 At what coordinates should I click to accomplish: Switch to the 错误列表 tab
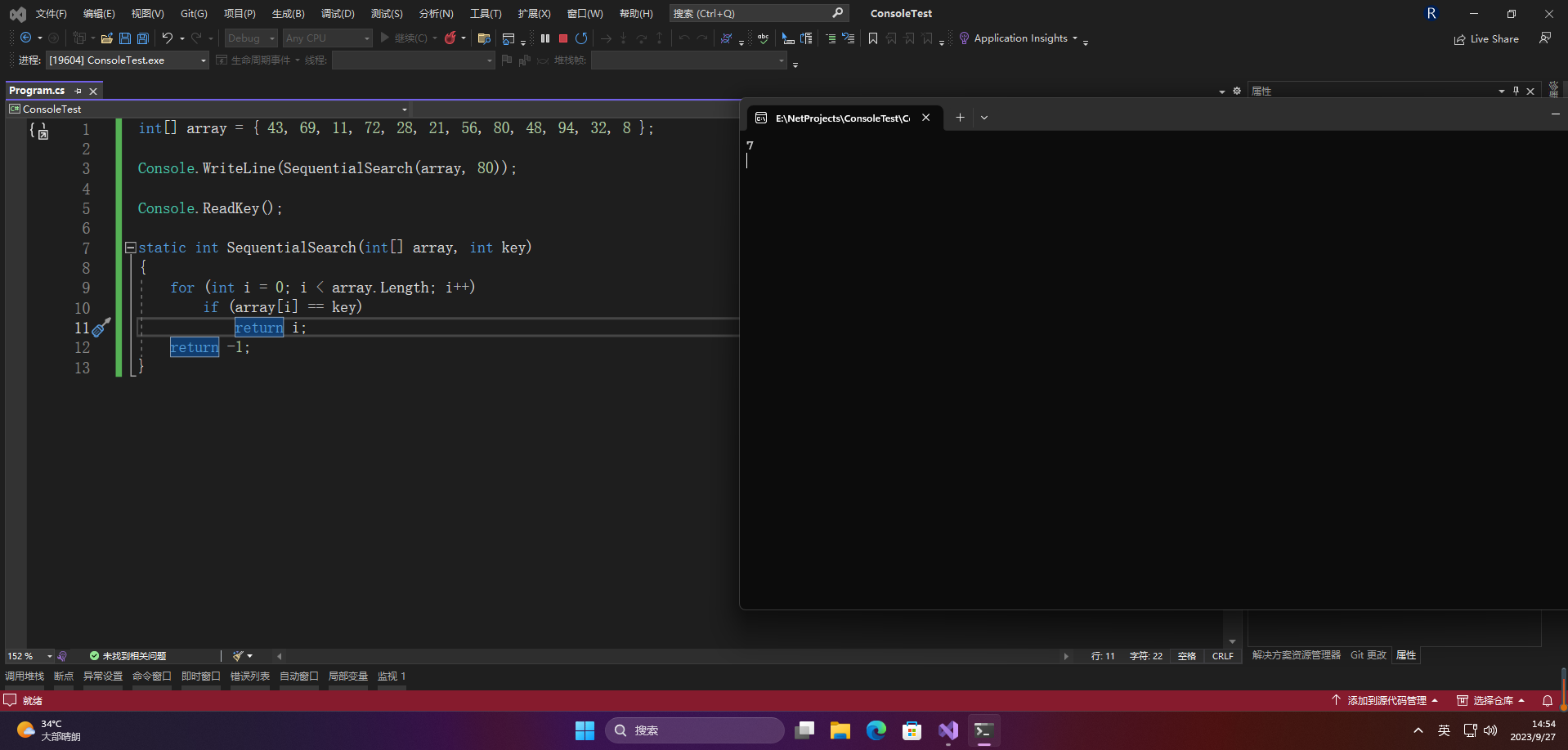point(250,676)
